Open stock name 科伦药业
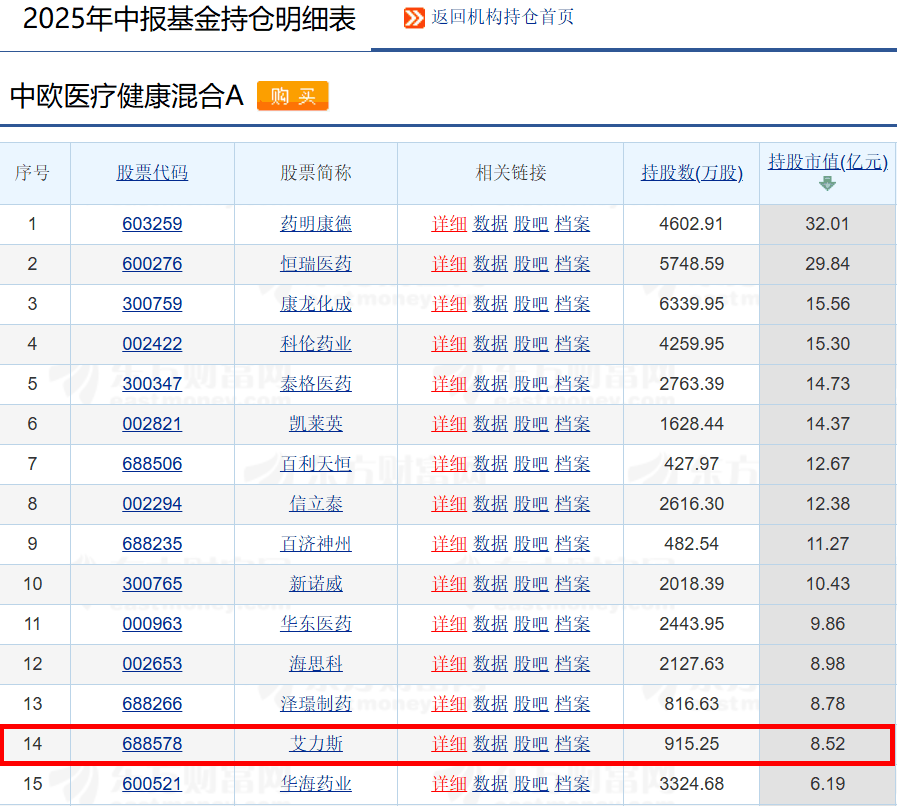This screenshot has height=806, width=897. (316, 344)
